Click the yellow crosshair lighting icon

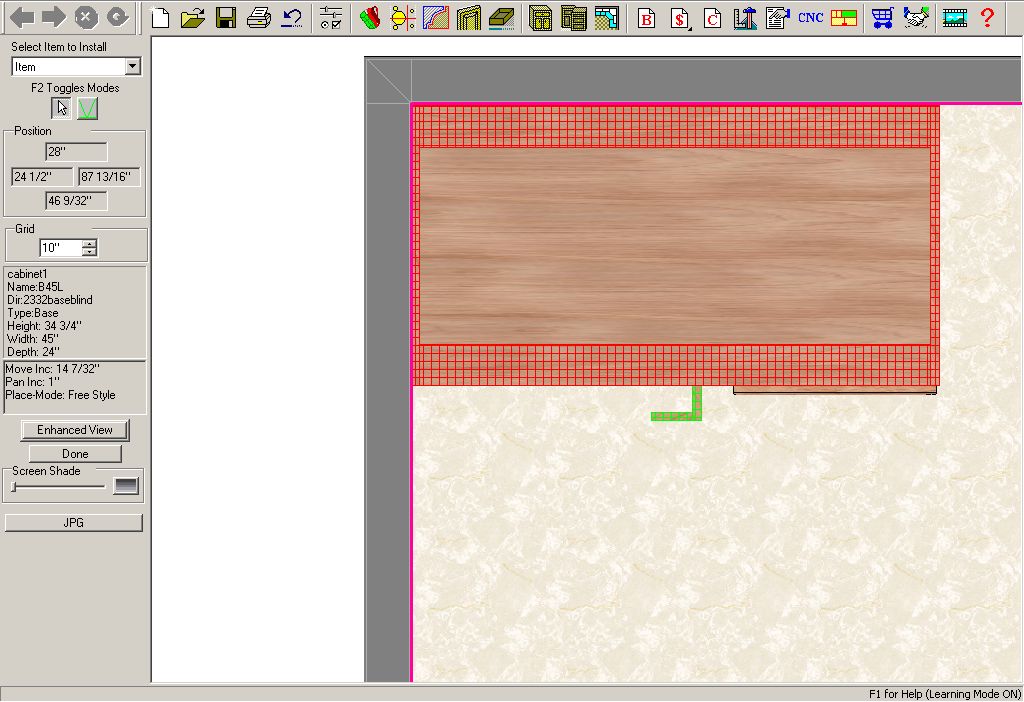[403, 18]
